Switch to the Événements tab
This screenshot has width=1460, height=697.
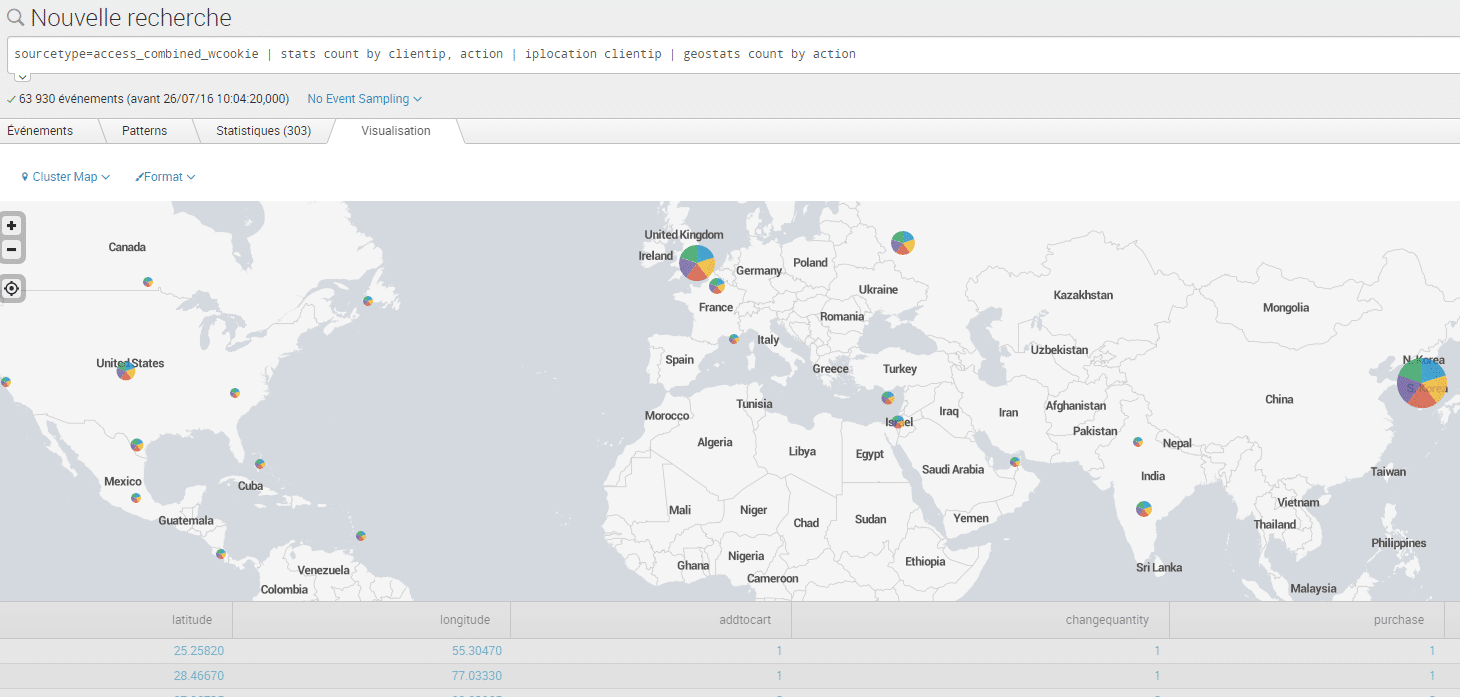coord(40,131)
